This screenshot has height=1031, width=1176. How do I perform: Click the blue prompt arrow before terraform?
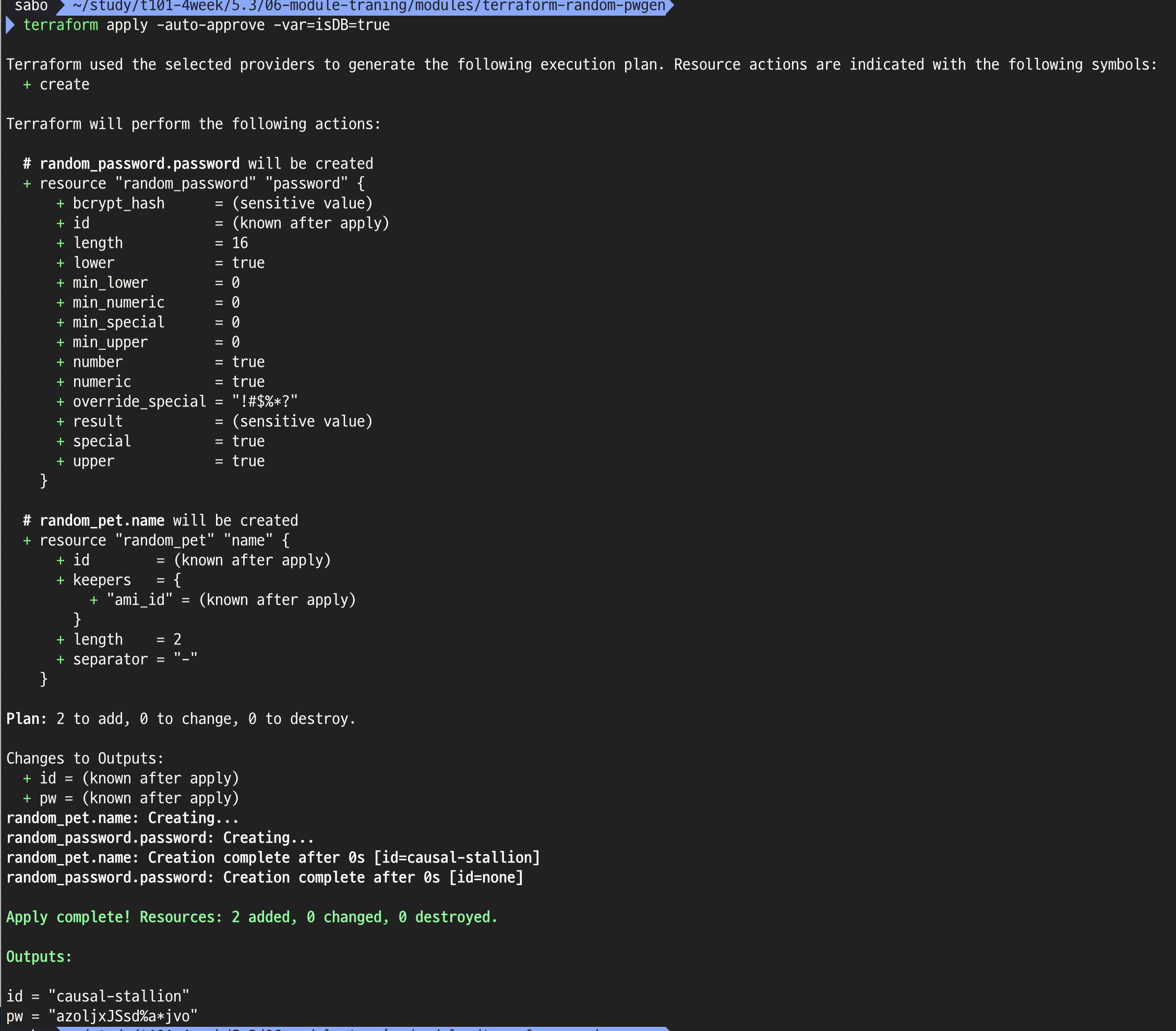(10, 26)
